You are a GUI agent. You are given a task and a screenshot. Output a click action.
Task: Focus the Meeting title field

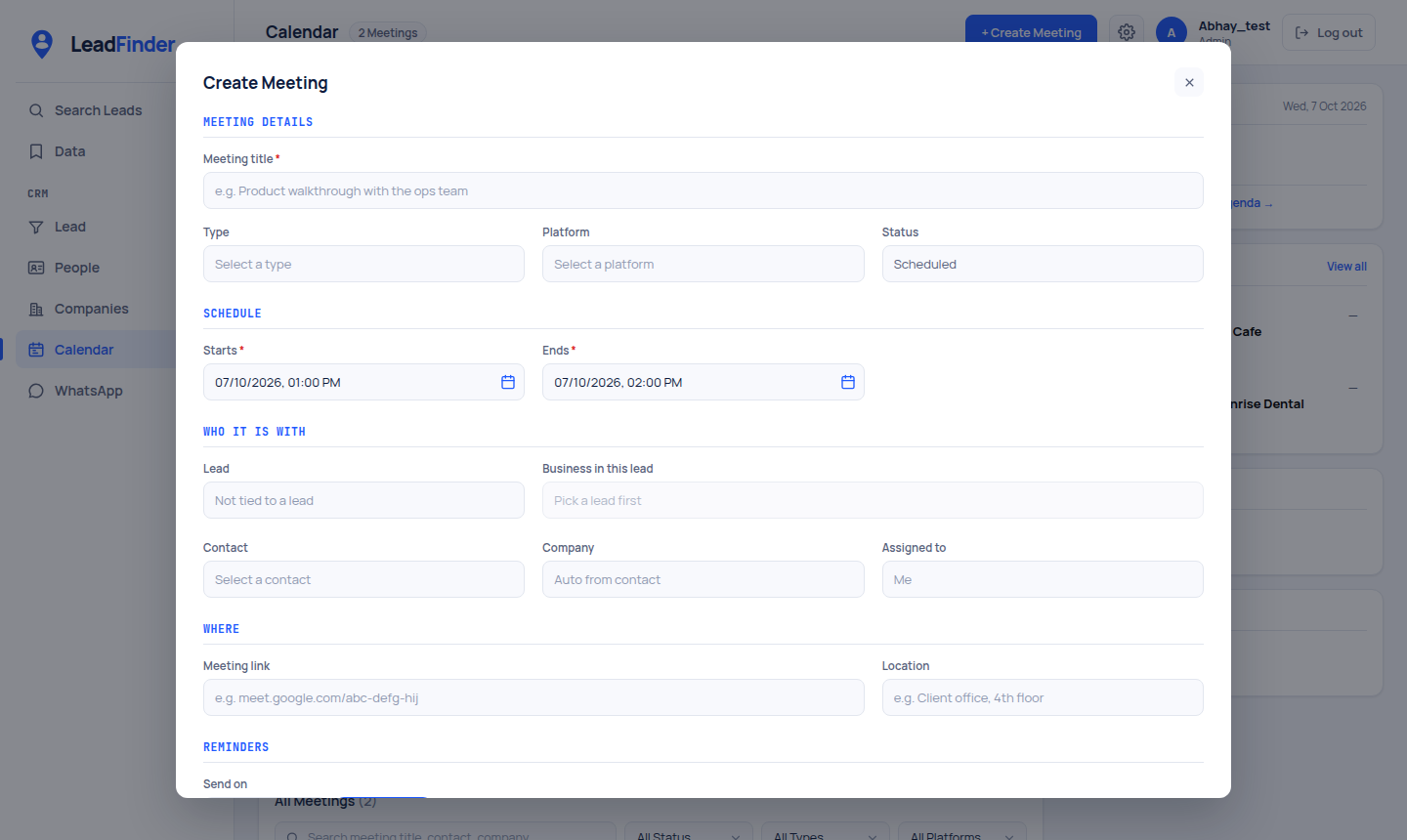coord(703,190)
